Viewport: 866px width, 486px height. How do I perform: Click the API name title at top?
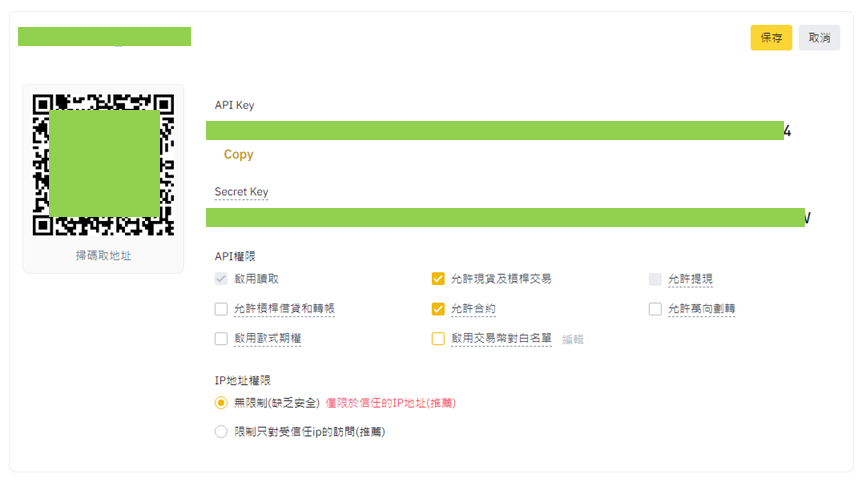click(104, 36)
